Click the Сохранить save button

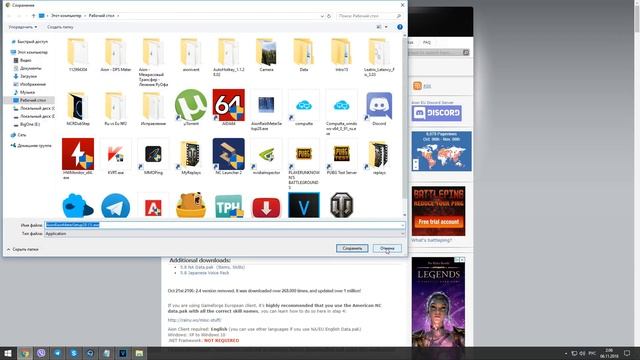tap(352, 248)
